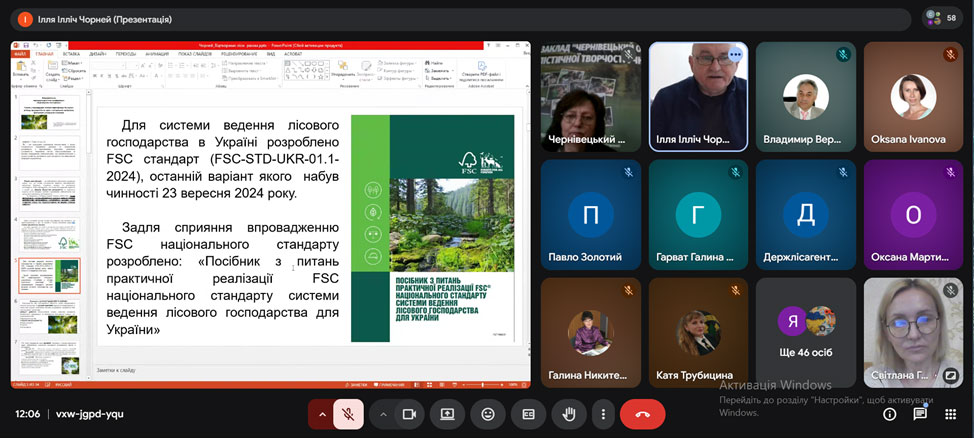Image resolution: width=974 pixels, height=438 pixels.
Task: Expand video settings arrow beside camera
Action: (x=382, y=413)
